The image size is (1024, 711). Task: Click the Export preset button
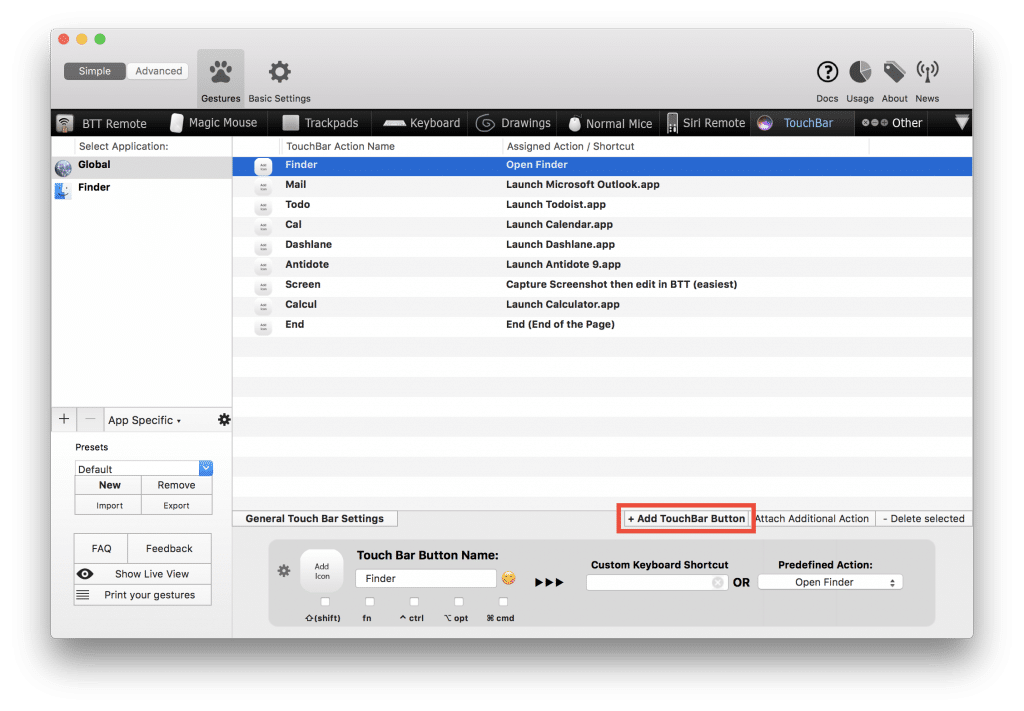pos(176,505)
